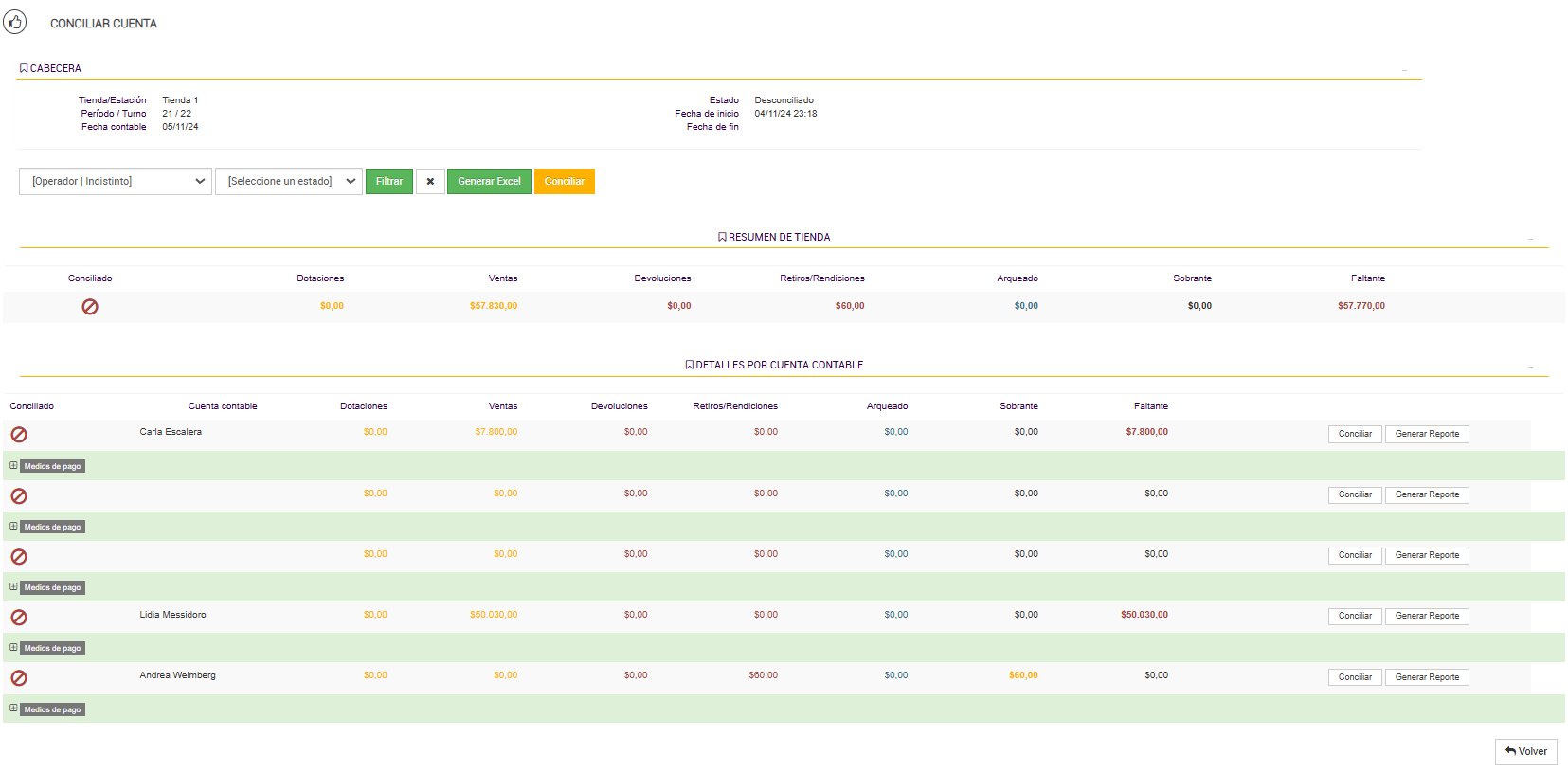This screenshot has width=1568, height=772.
Task: Click the not-conciliated icon for Lidia Messidoro
Action: click(x=19, y=618)
